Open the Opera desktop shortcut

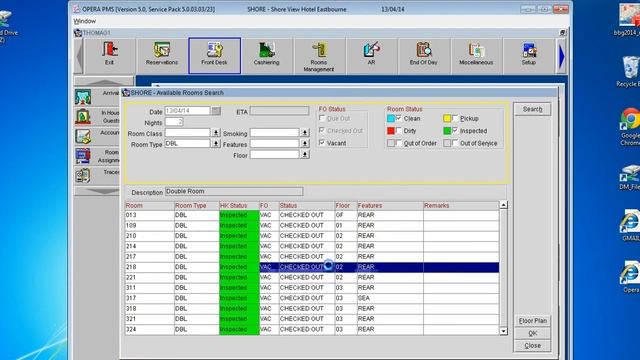tap(630, 278)
